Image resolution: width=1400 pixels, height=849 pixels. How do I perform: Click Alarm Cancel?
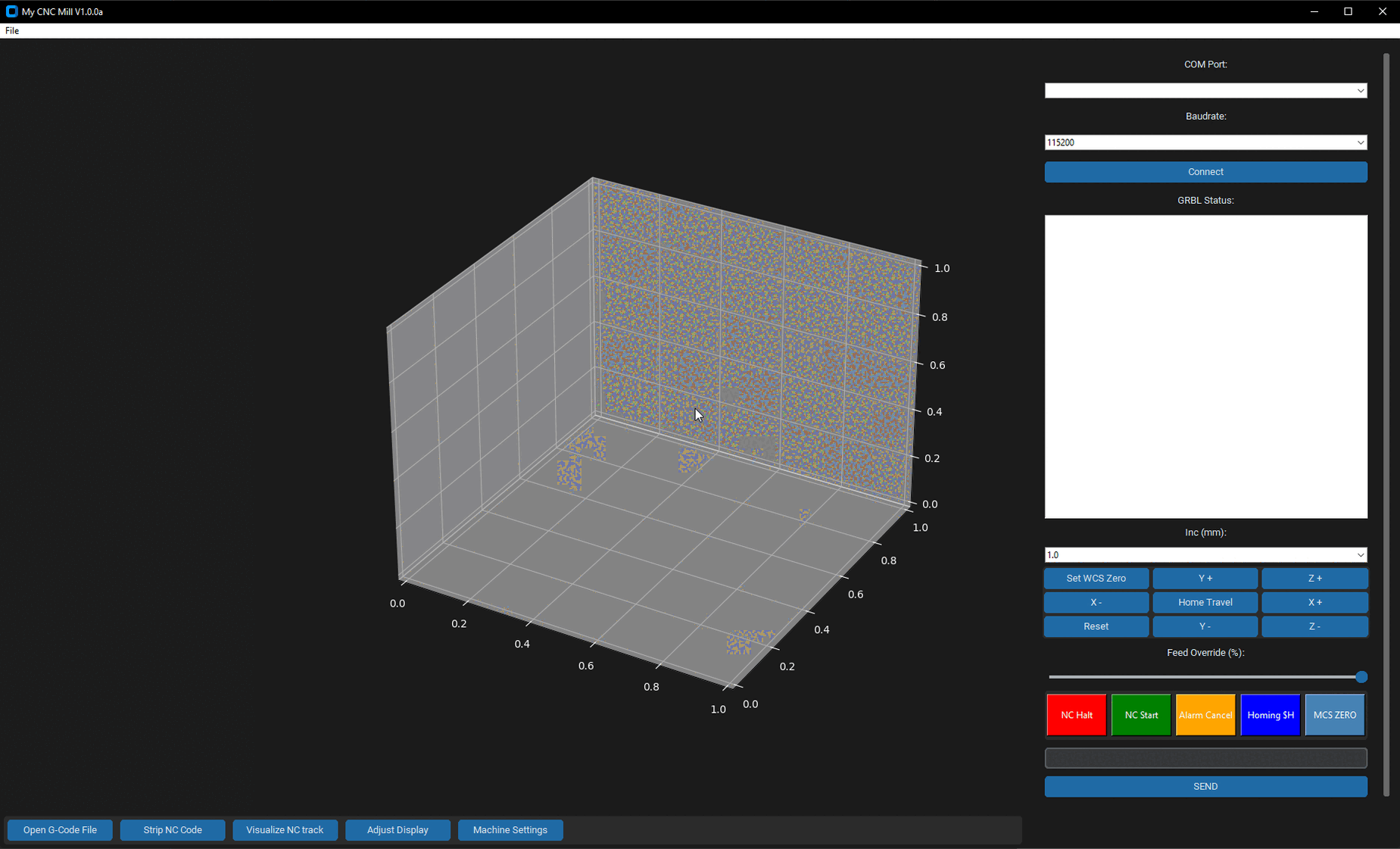[x=1205, y=714]
